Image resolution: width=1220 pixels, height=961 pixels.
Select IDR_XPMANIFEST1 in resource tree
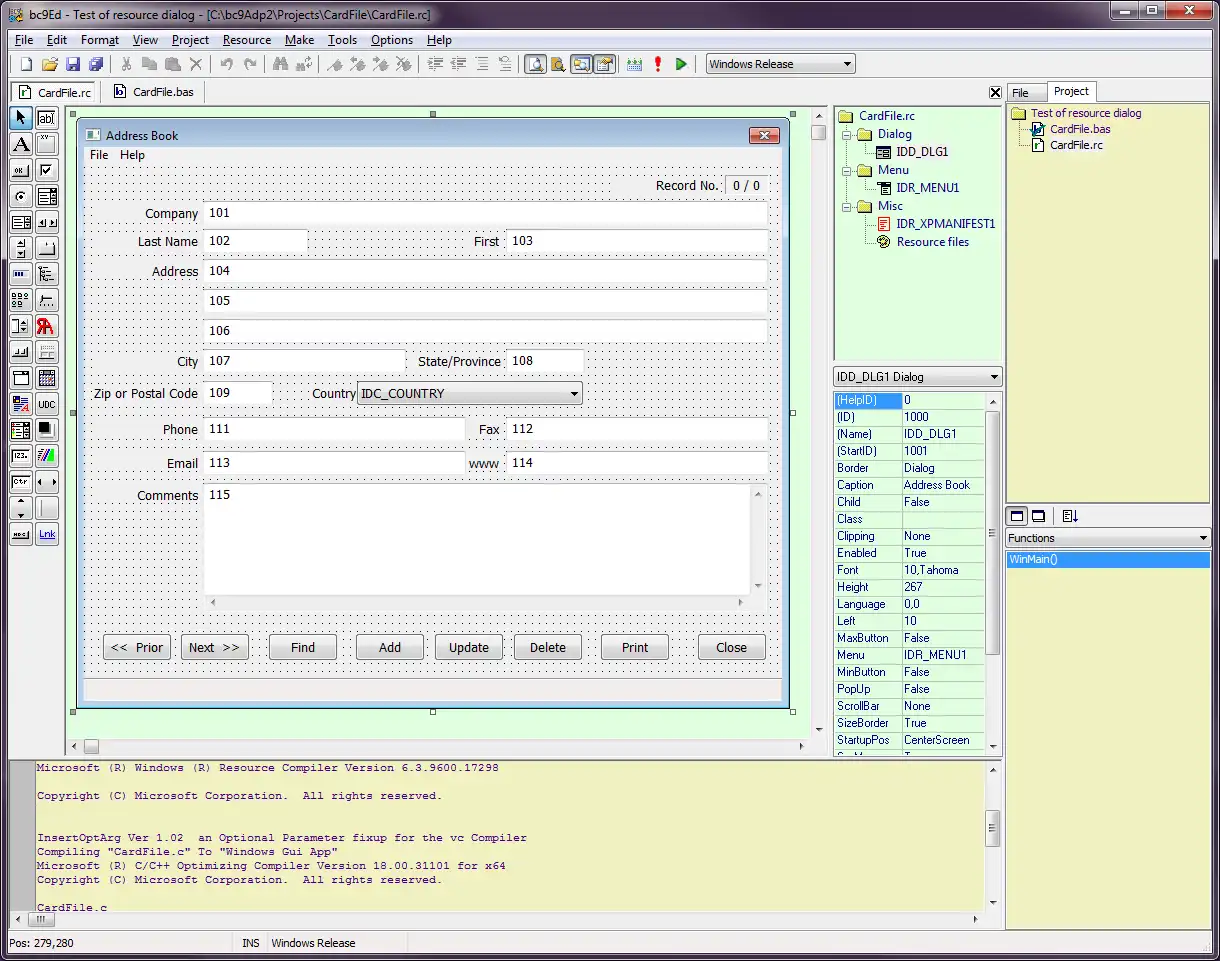[x=945, y=224]
